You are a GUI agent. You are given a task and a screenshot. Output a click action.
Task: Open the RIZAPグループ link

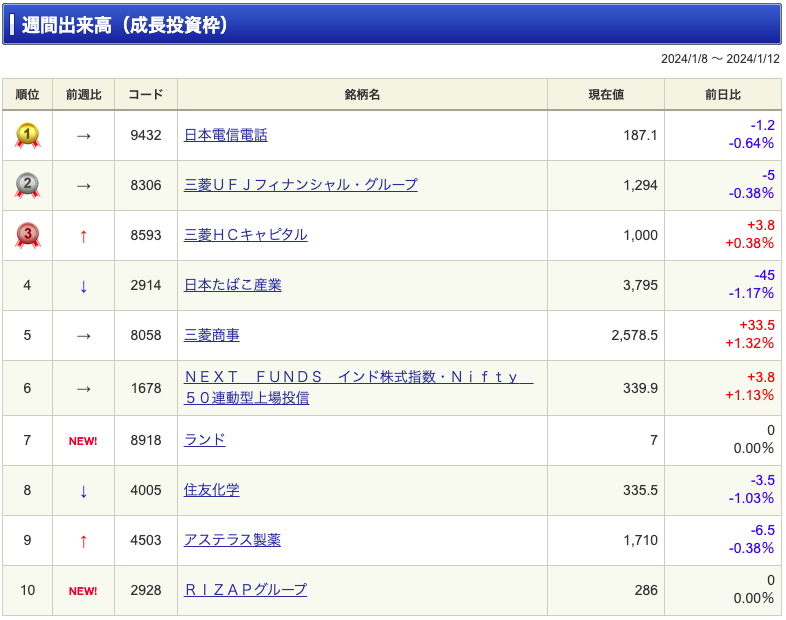[246, 589]
